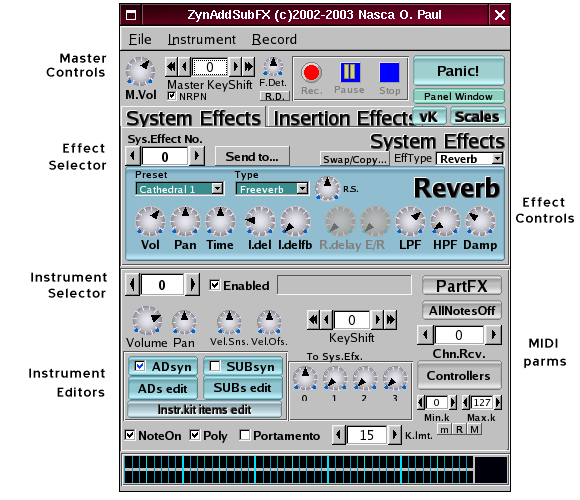The width and height of the screenshot is (580, 500).
Task: Switch to the Insertion Effects tab
Action: (x=340, y=118)
